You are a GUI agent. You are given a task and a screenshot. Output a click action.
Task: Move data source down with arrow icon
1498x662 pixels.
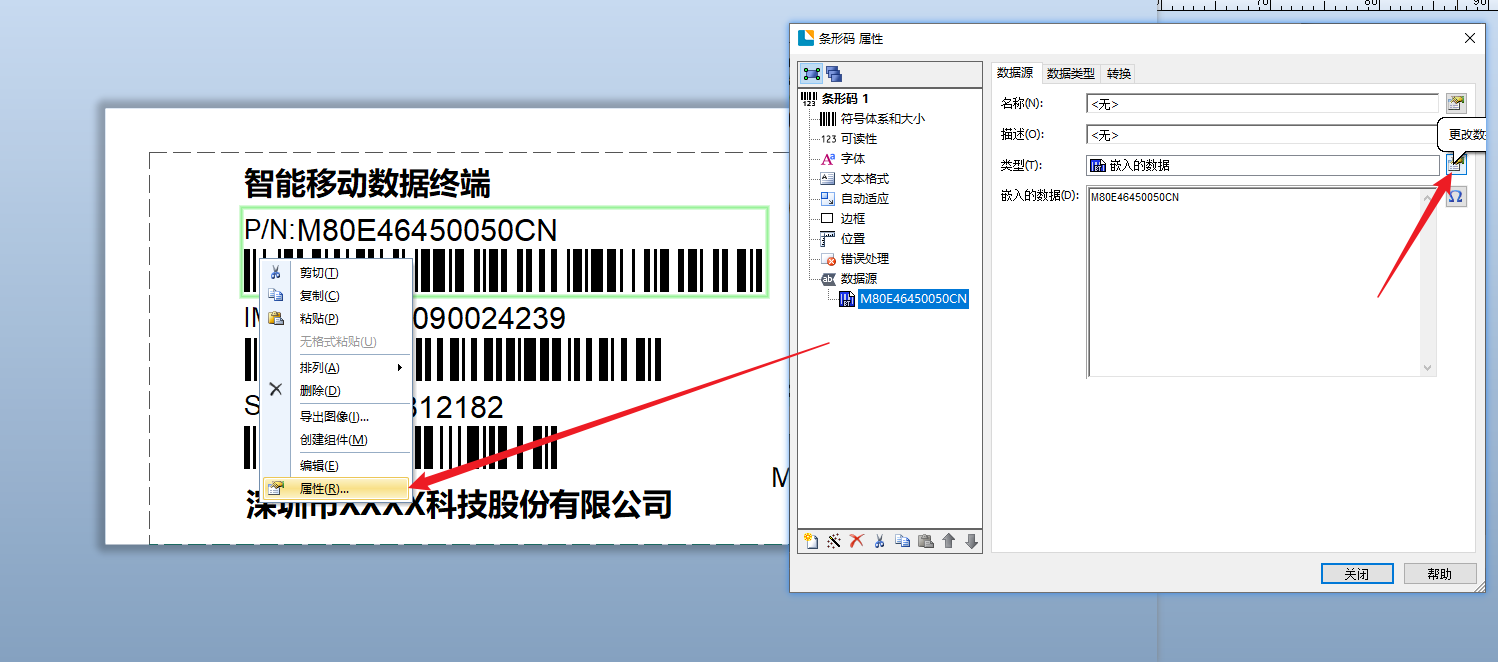[971, 541]
